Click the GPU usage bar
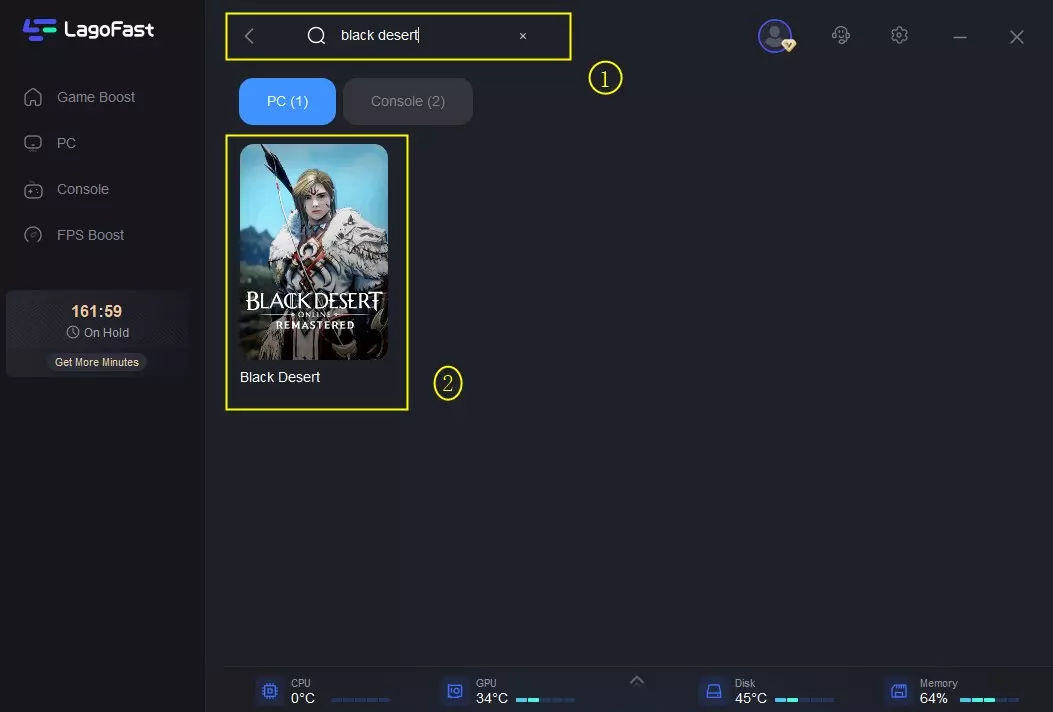The width and height of the screenshot is (1053, 712). point(545,700)
